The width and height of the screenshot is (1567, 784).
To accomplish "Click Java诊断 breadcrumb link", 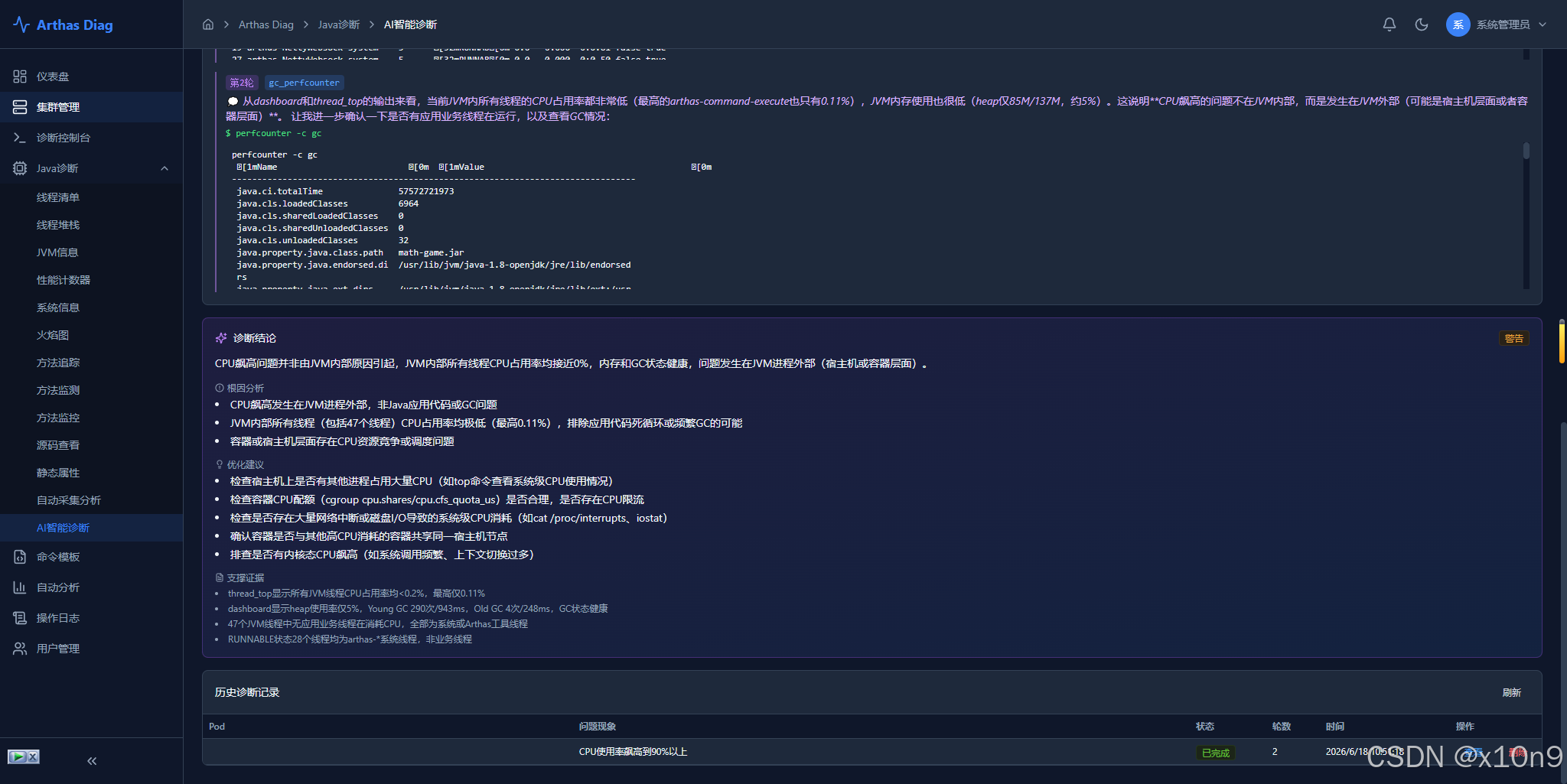I will click(x=339, y=24).
